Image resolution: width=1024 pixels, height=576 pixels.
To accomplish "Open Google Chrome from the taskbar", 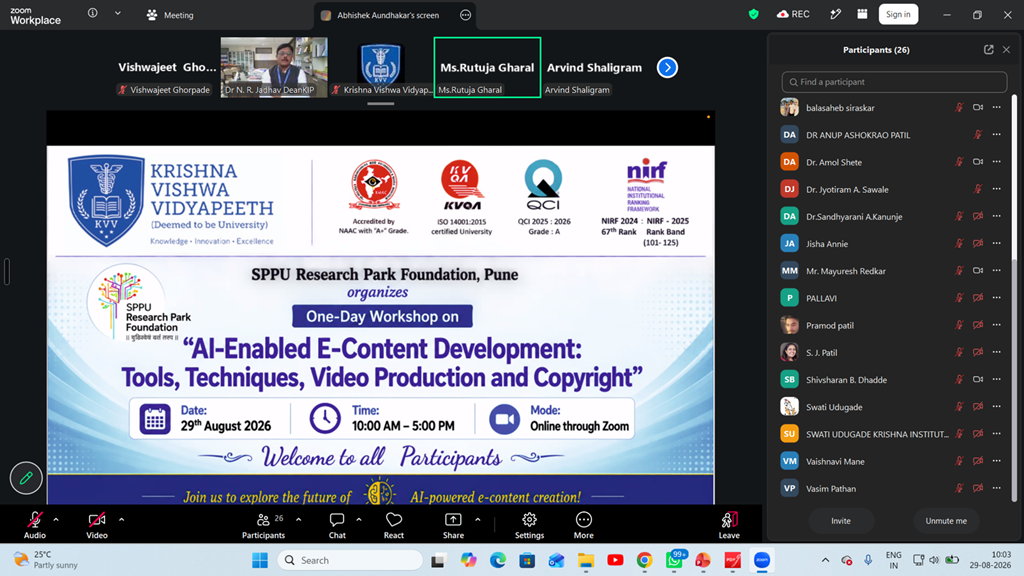I will pos(645,560).
